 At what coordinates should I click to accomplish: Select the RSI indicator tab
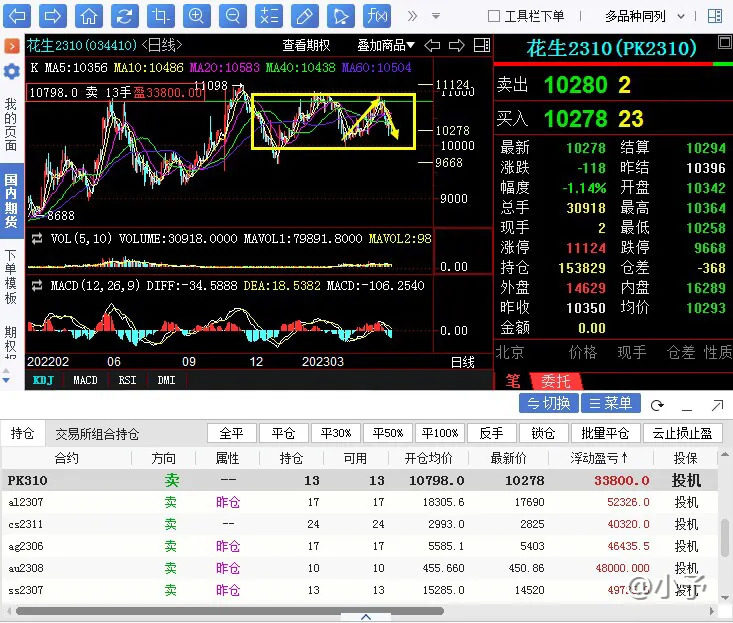point(127,380)
